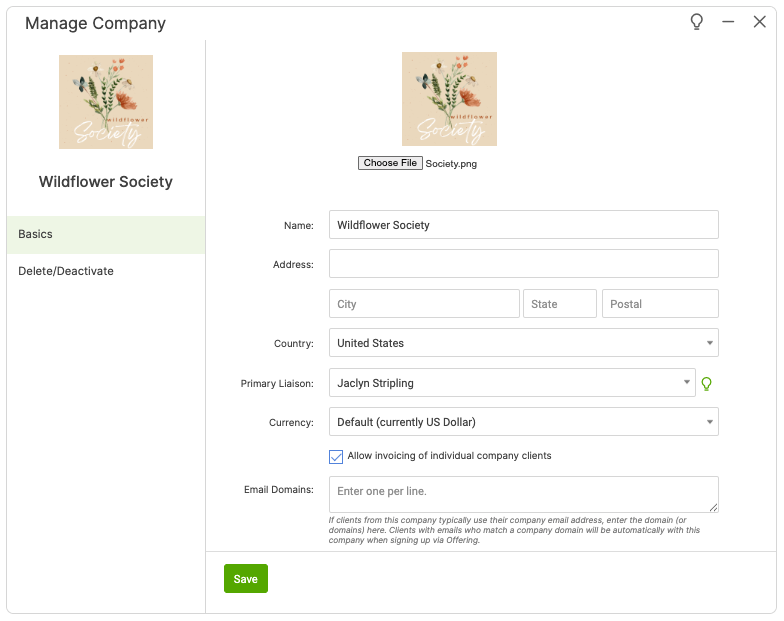Click into the Name field
784x621 pixels.
point(523,225)
